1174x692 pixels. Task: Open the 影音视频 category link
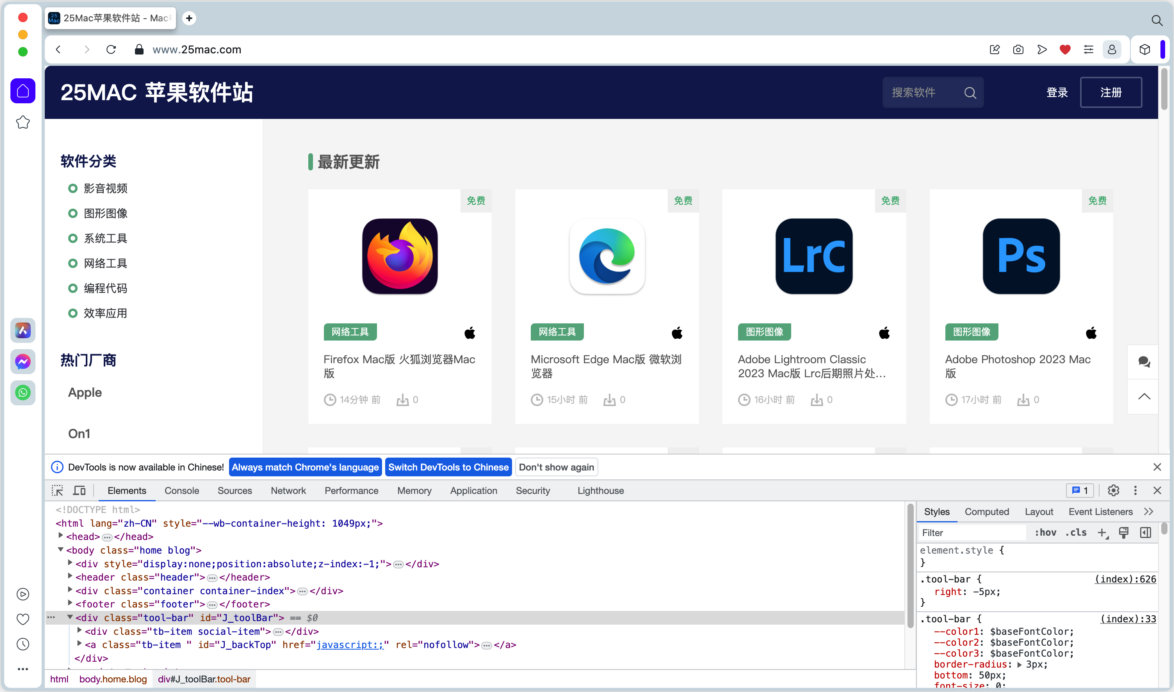coord(106,188)
